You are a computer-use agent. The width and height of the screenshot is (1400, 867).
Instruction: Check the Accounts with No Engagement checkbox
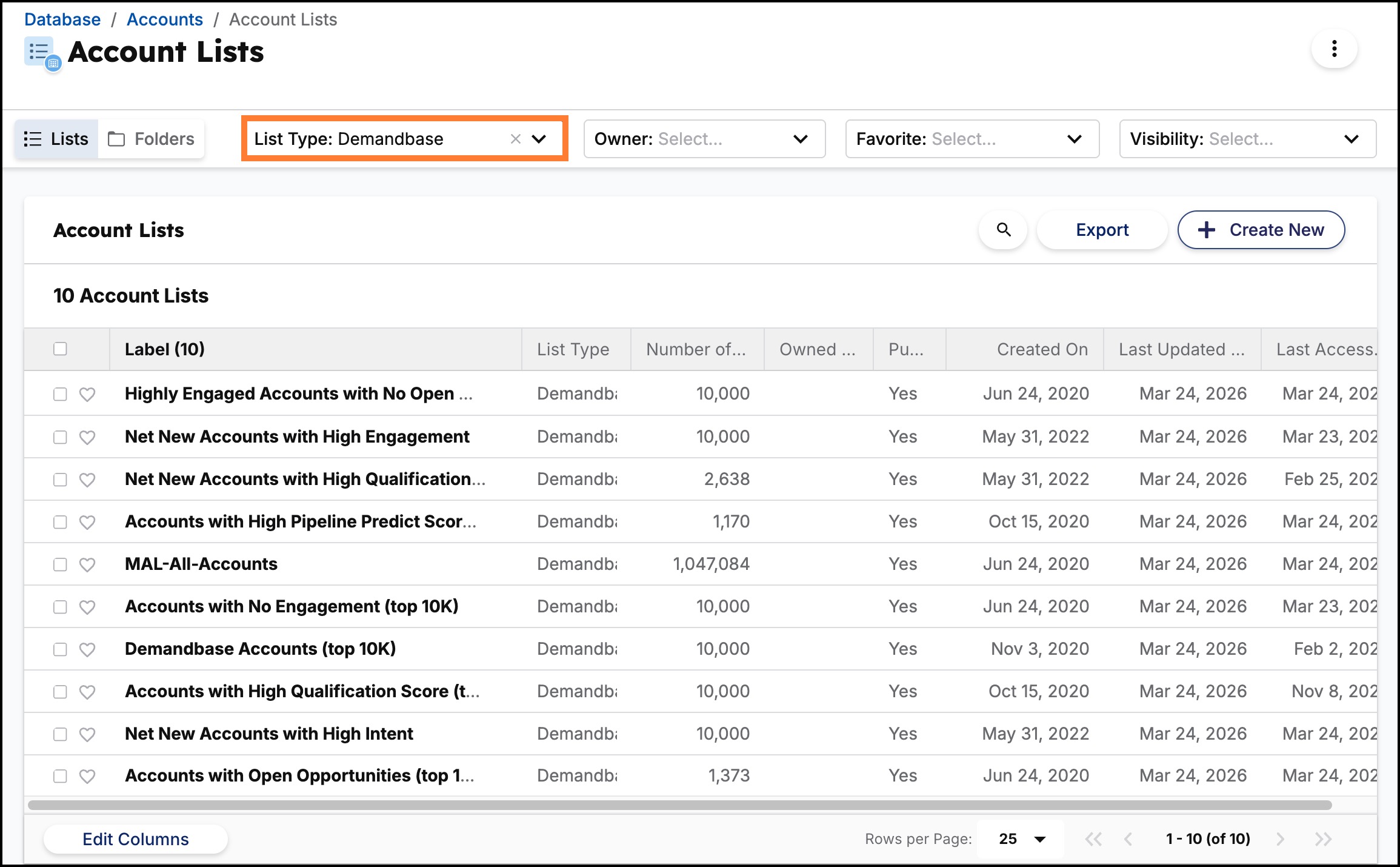pos(60,607)
